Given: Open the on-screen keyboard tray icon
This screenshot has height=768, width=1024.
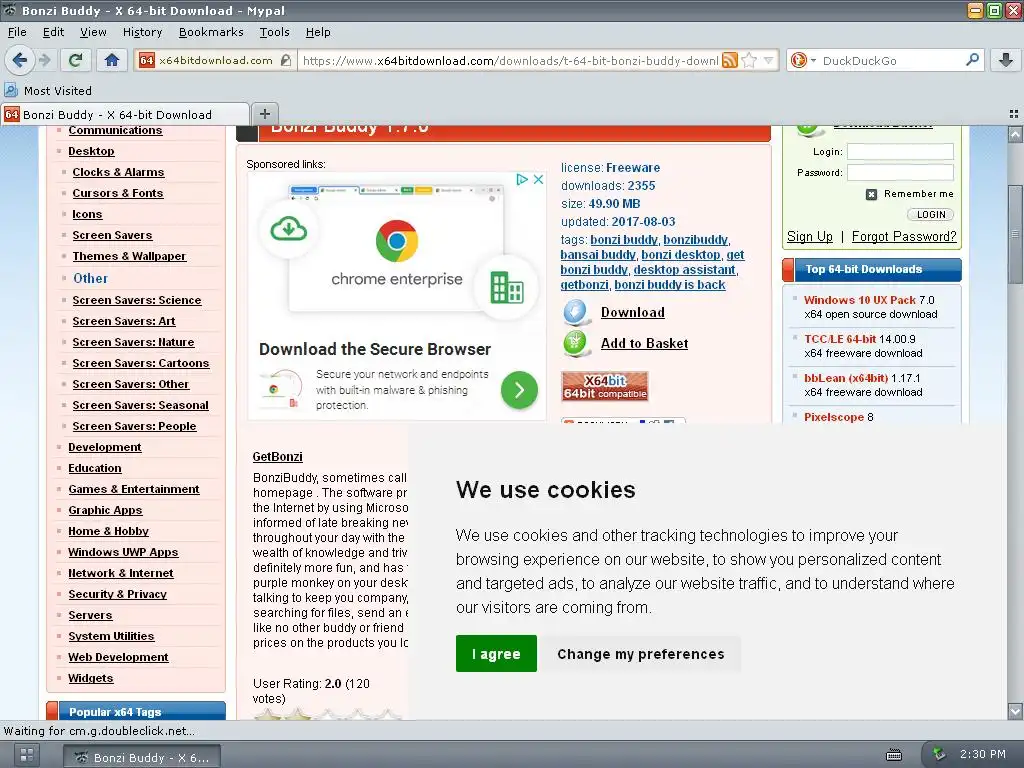Looking at the screenshot, I should click(x=894, y=755).
